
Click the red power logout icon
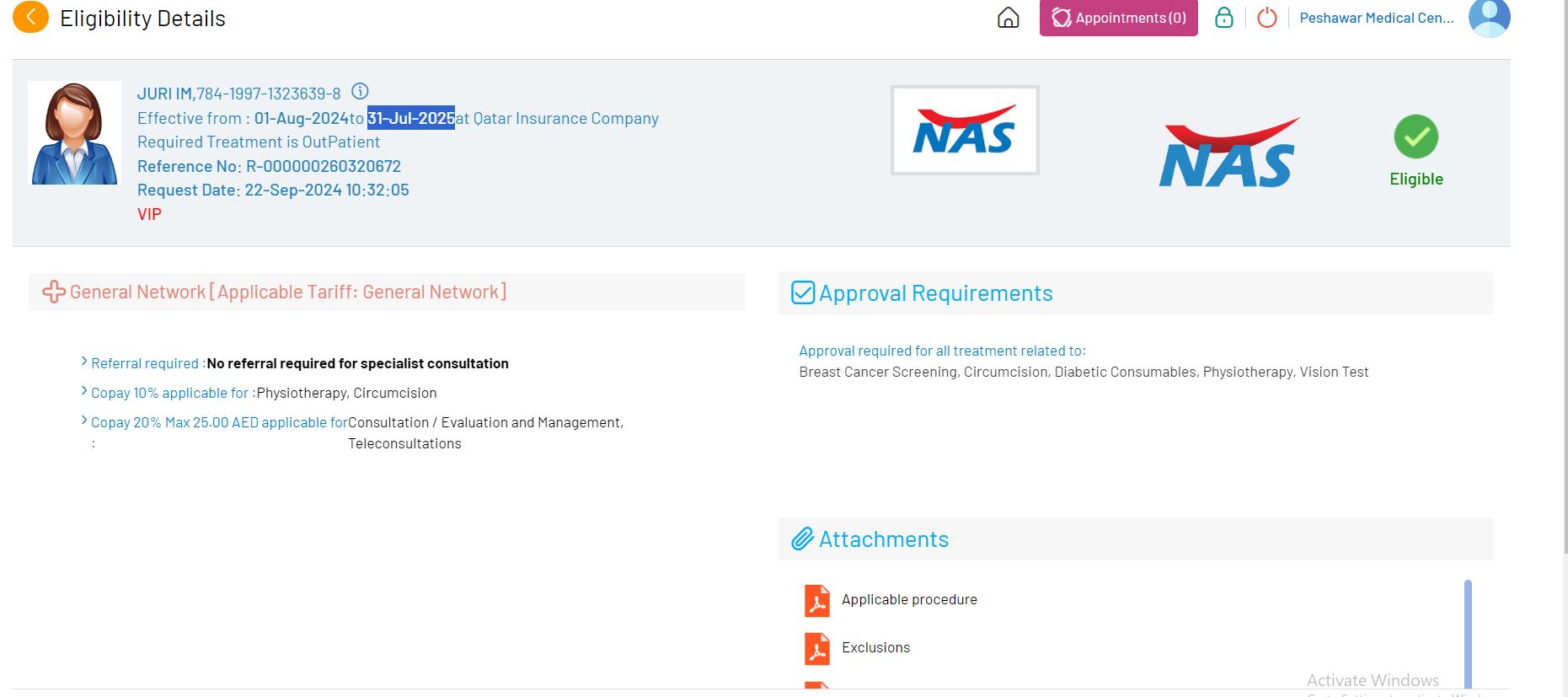click(1266, 18)
